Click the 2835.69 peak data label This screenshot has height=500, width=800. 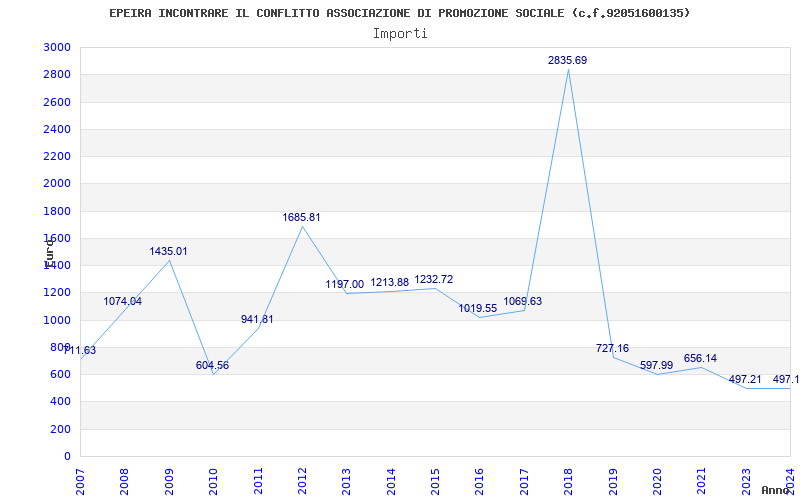[x=567, y=61]
